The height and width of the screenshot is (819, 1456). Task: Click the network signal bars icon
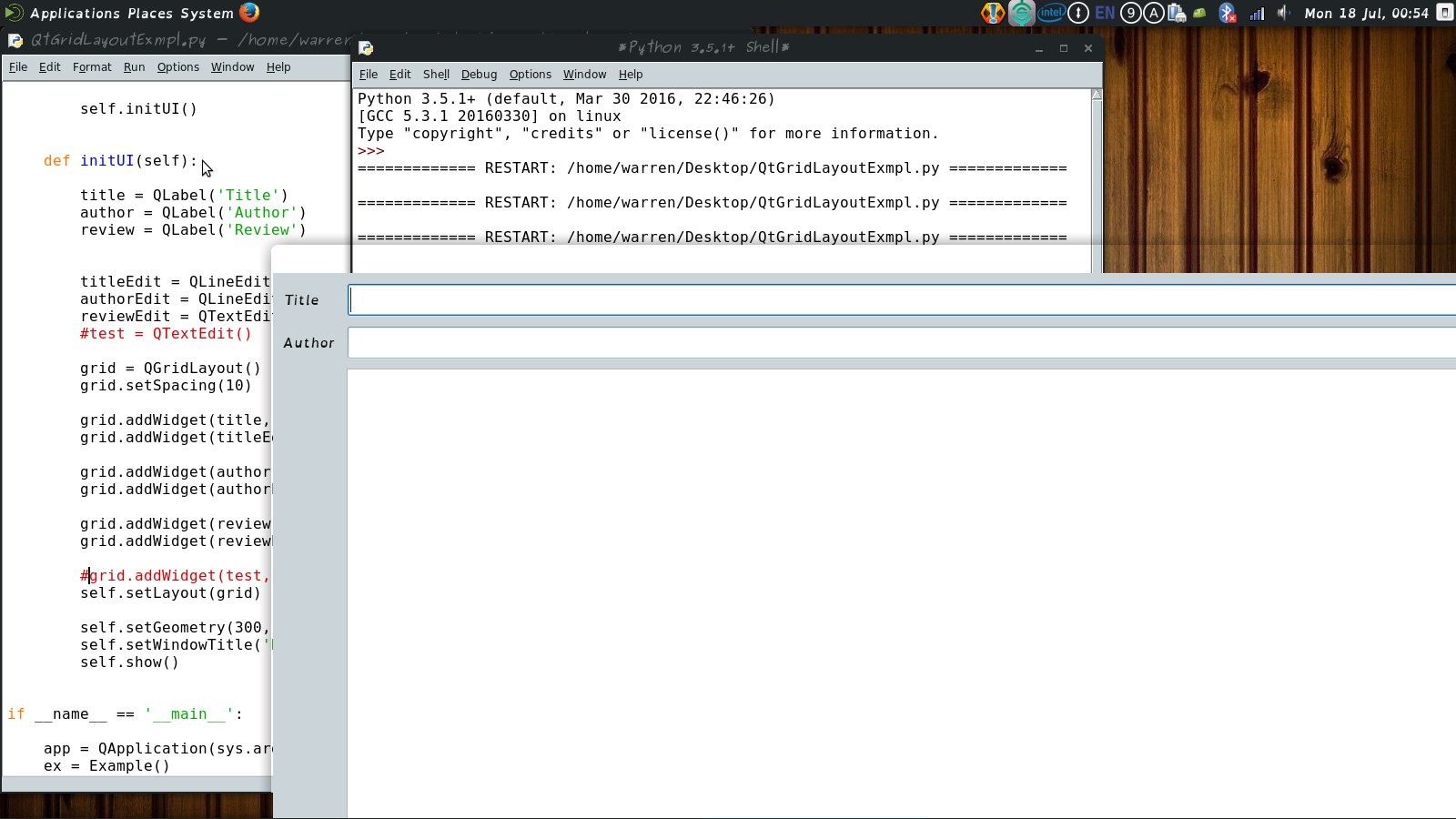1257,13
